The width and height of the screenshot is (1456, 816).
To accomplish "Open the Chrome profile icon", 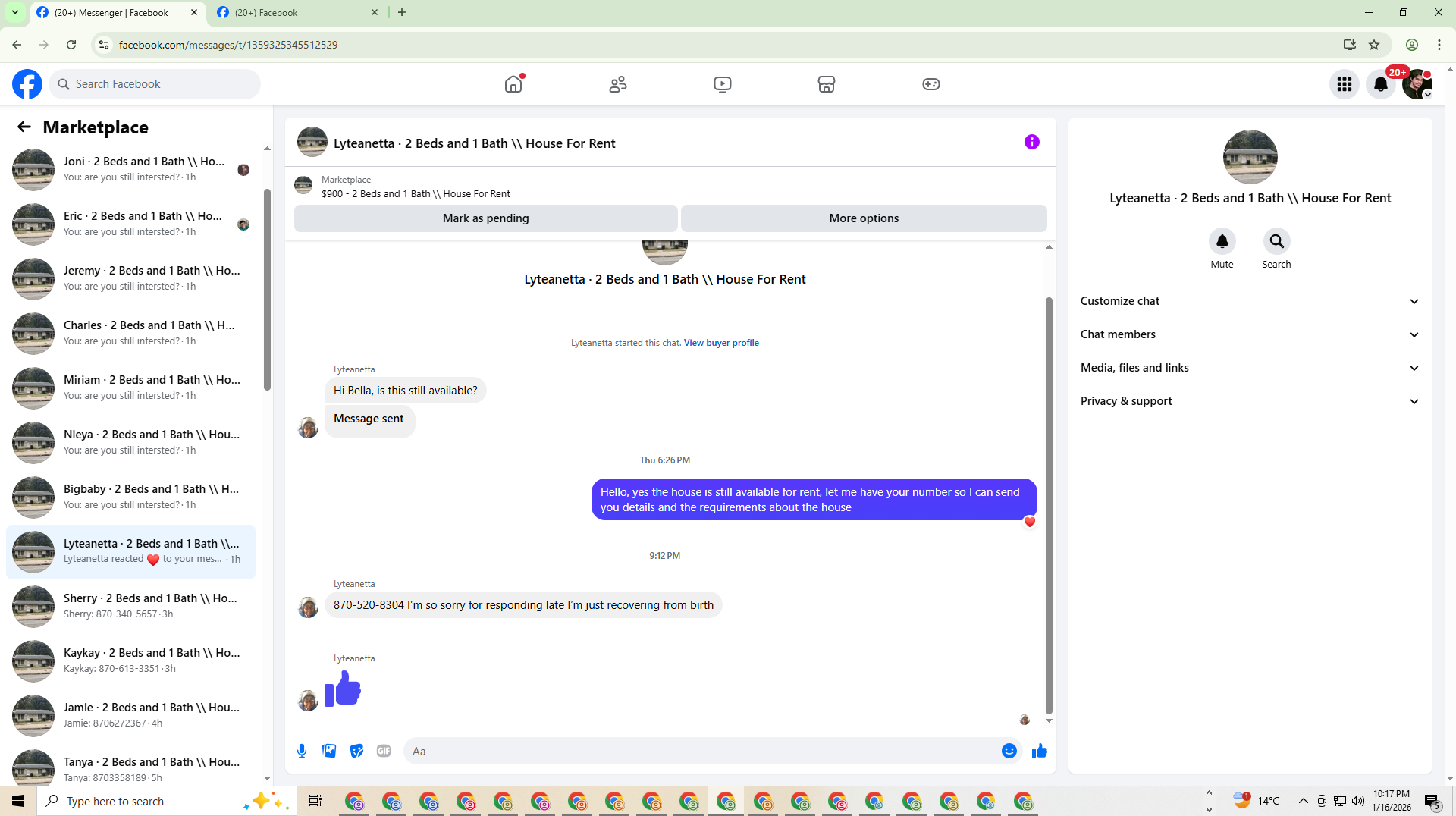I will pos(1412,45).
